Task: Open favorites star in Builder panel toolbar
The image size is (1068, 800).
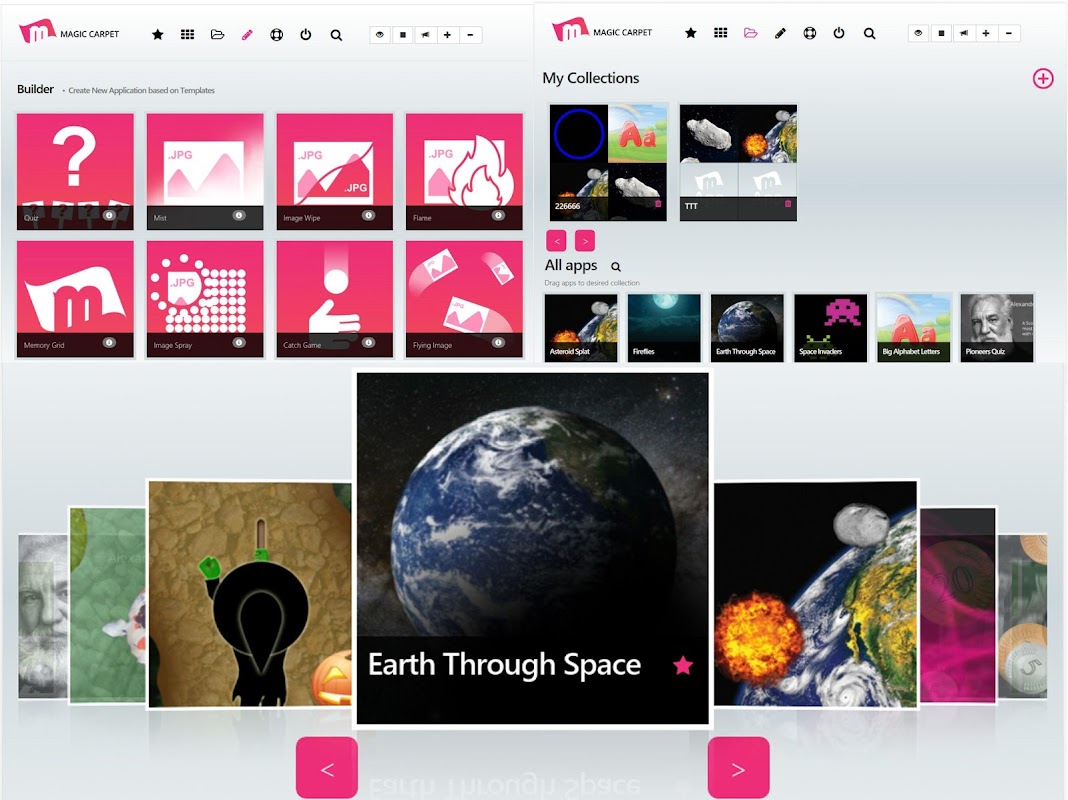Action: (157, 35)
